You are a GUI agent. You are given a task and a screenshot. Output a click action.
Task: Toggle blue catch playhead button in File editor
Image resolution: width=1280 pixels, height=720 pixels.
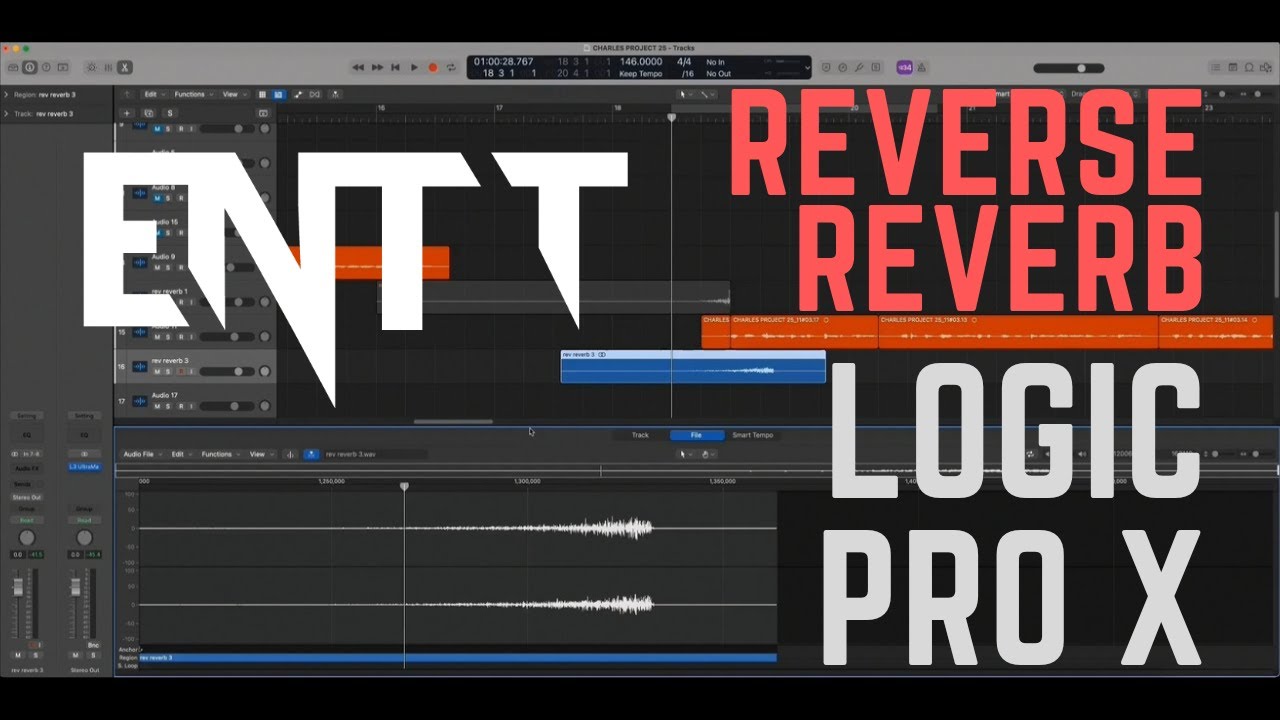[312, 454]
